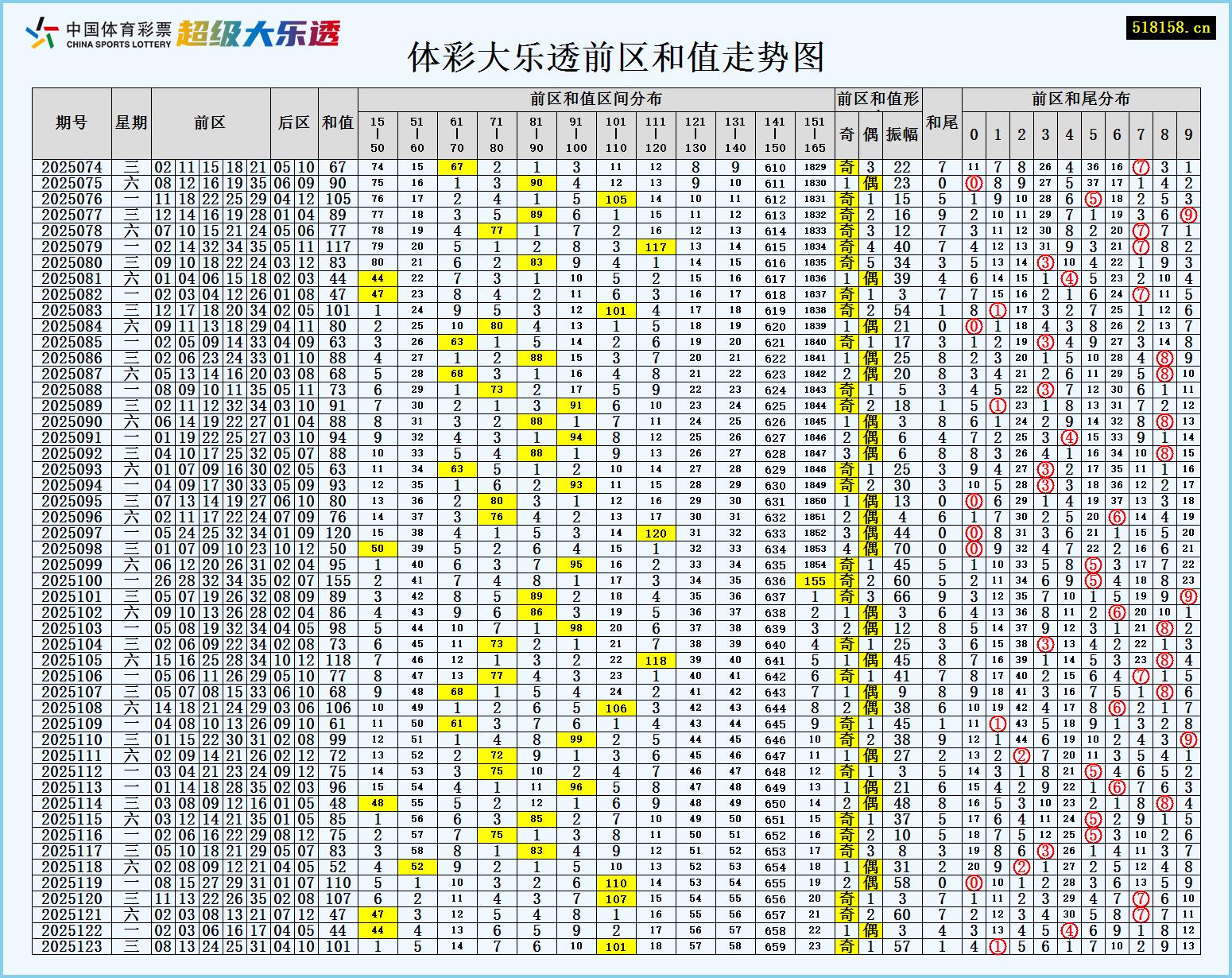Select the 奇 cell in row 2025123
Image resolution: width=1232 pixels, height=978 pixels.
point(849,946)
